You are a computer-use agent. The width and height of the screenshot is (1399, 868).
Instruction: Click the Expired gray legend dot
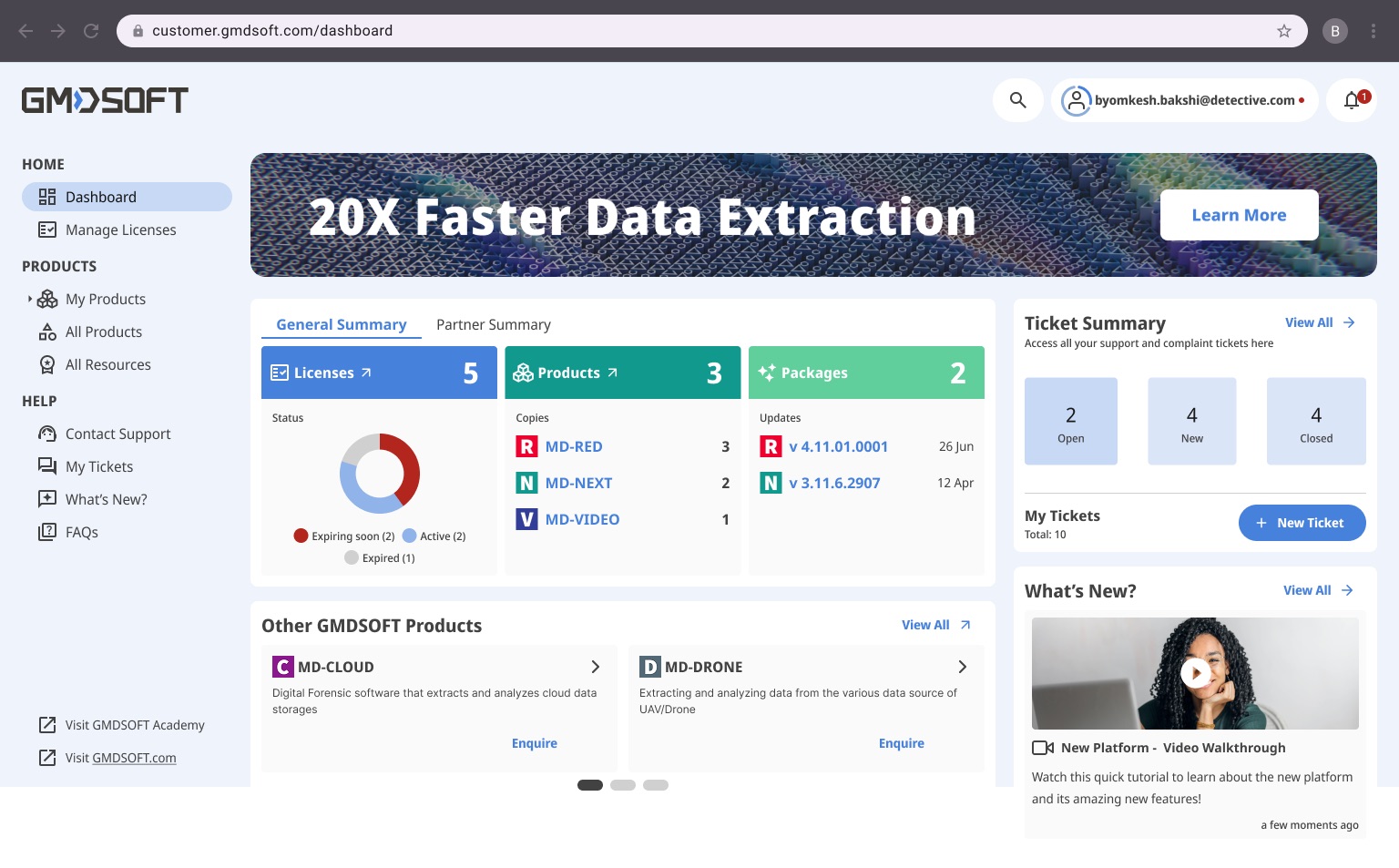(352, 557)
